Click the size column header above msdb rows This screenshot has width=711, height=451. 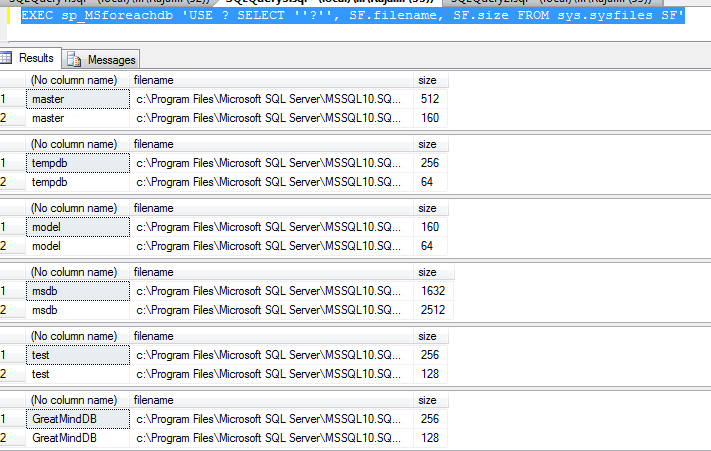(433, 272)
